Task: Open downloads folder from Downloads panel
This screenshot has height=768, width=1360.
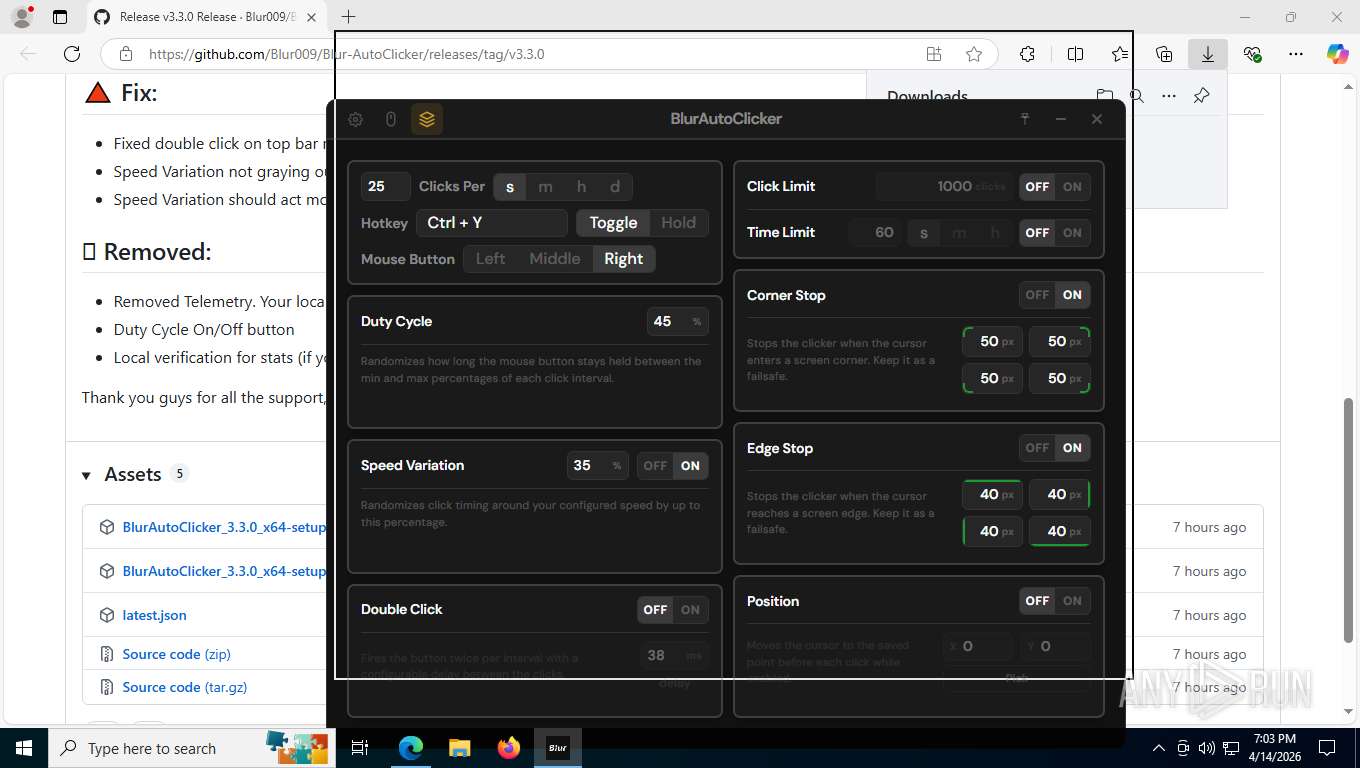Action: tap(1105, 96)
